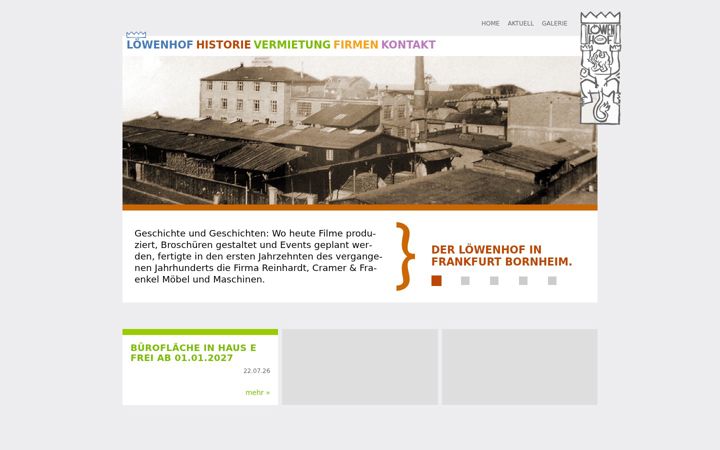This screenshot has height=450, width=720.
Task: Open the AKTUELL link
Action: pyautogui.click(x=520, y=23)
